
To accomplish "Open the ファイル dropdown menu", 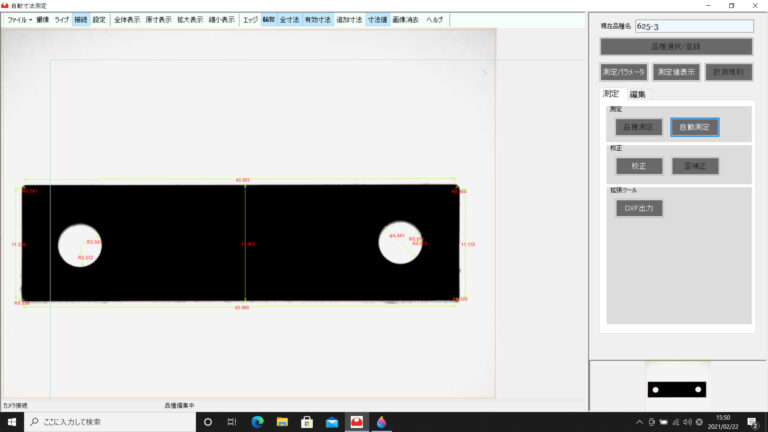I will 18,19.
